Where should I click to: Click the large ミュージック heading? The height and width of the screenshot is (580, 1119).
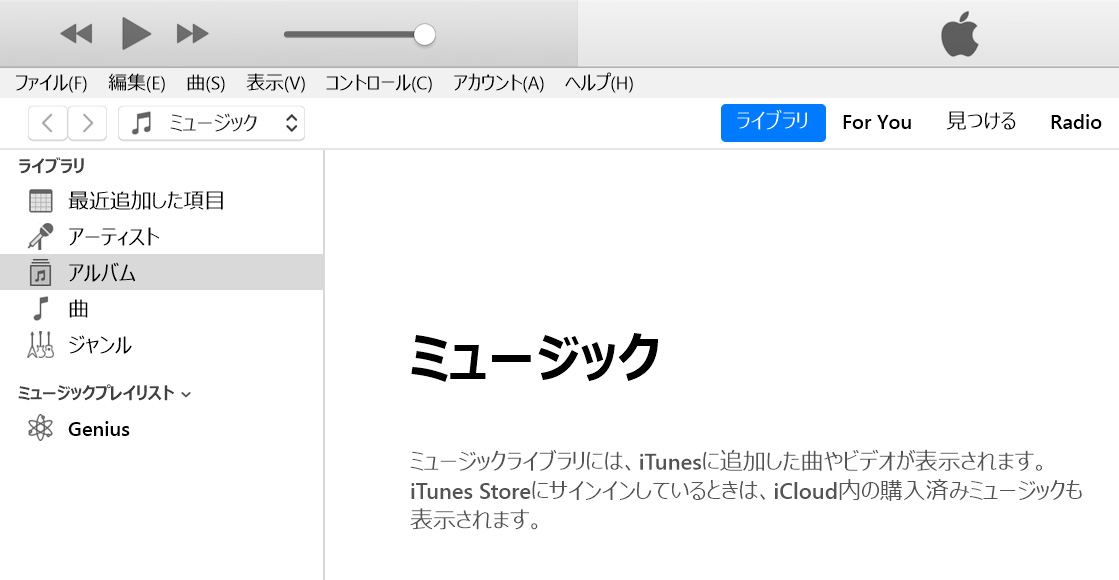click(x=534, y=356)
